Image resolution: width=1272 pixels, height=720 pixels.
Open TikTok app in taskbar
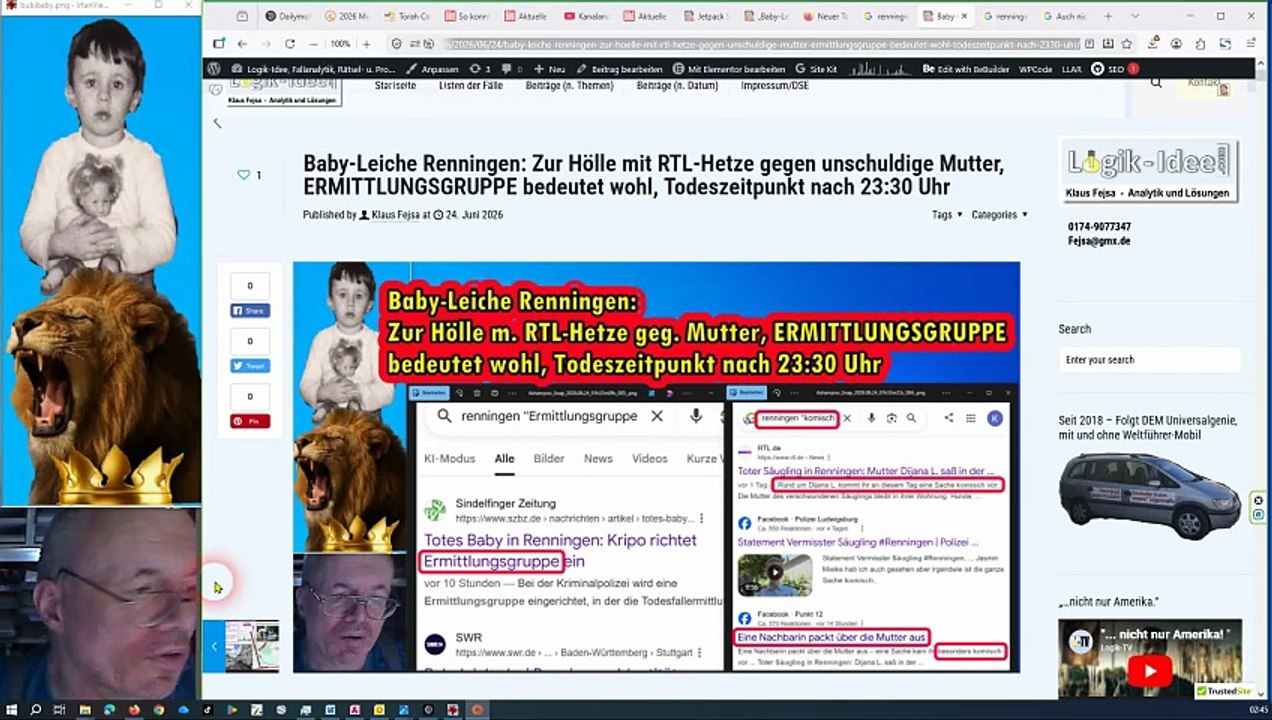(208, 710)
